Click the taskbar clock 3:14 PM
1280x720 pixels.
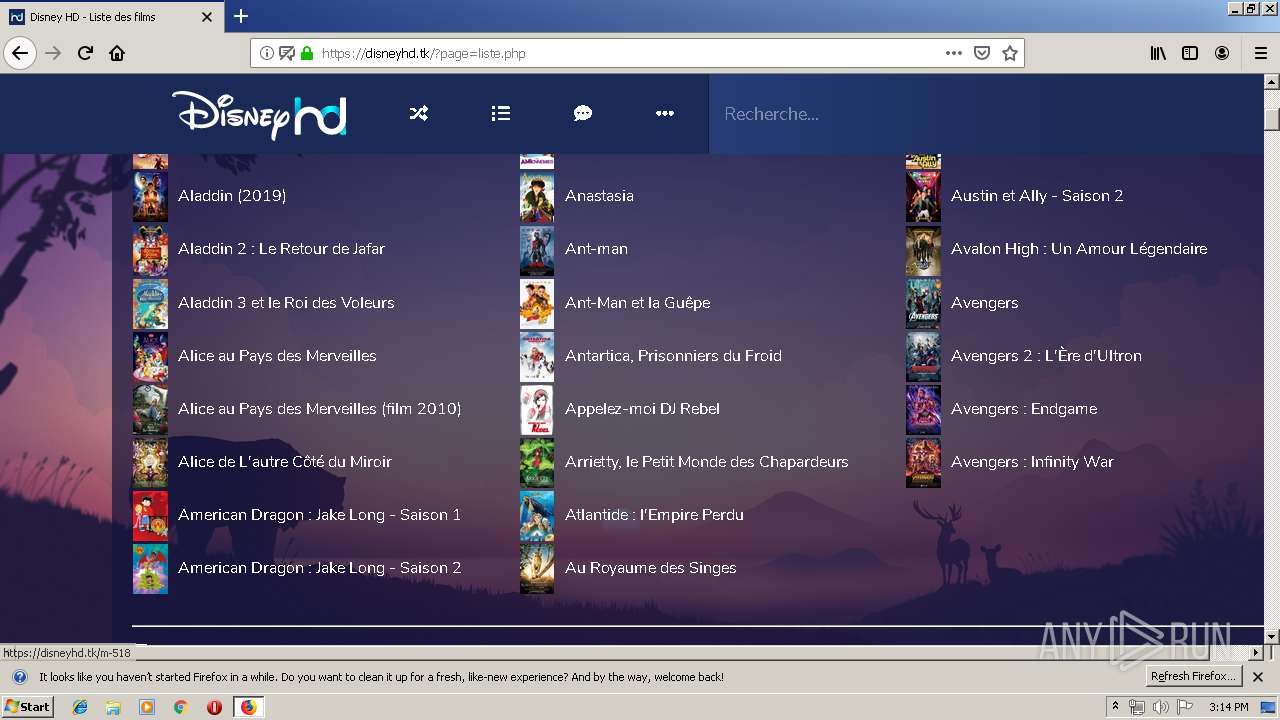pyautogui.click(x=1228, y=707)
